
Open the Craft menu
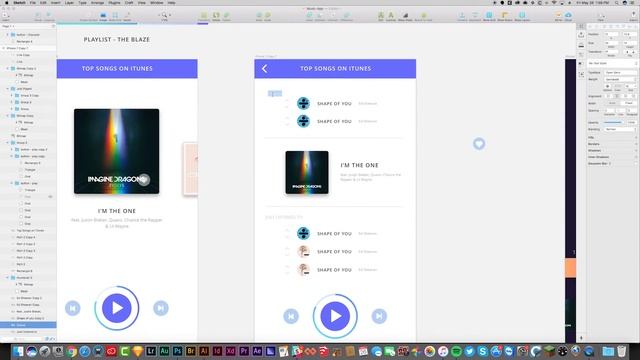(129, 2)
